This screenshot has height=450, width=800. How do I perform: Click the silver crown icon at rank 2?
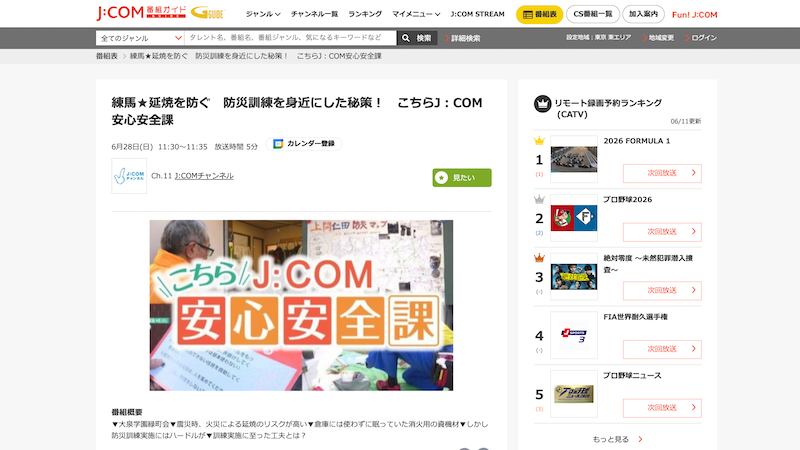539,199
